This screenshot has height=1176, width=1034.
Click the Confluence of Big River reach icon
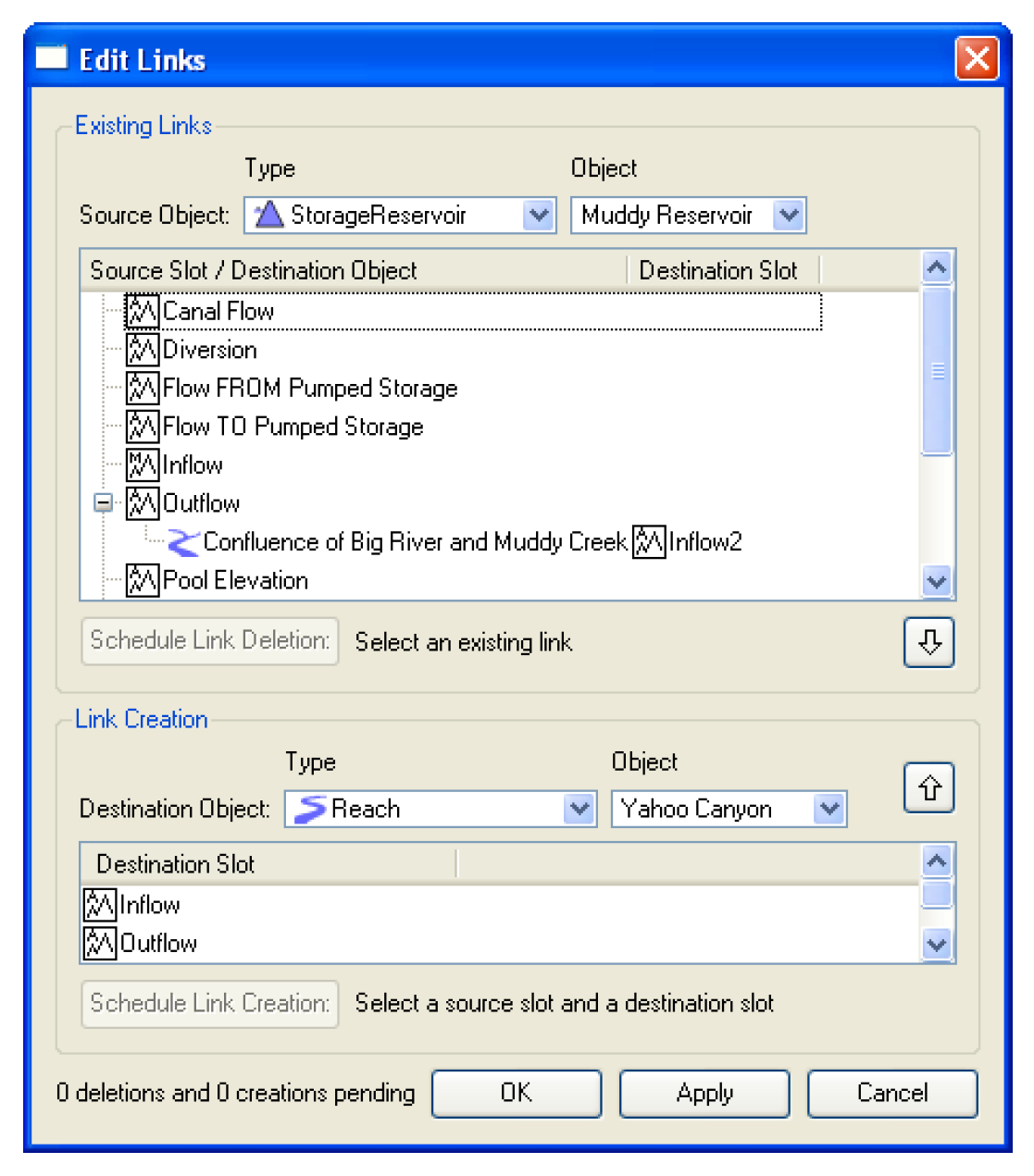[x=183, y=542]
